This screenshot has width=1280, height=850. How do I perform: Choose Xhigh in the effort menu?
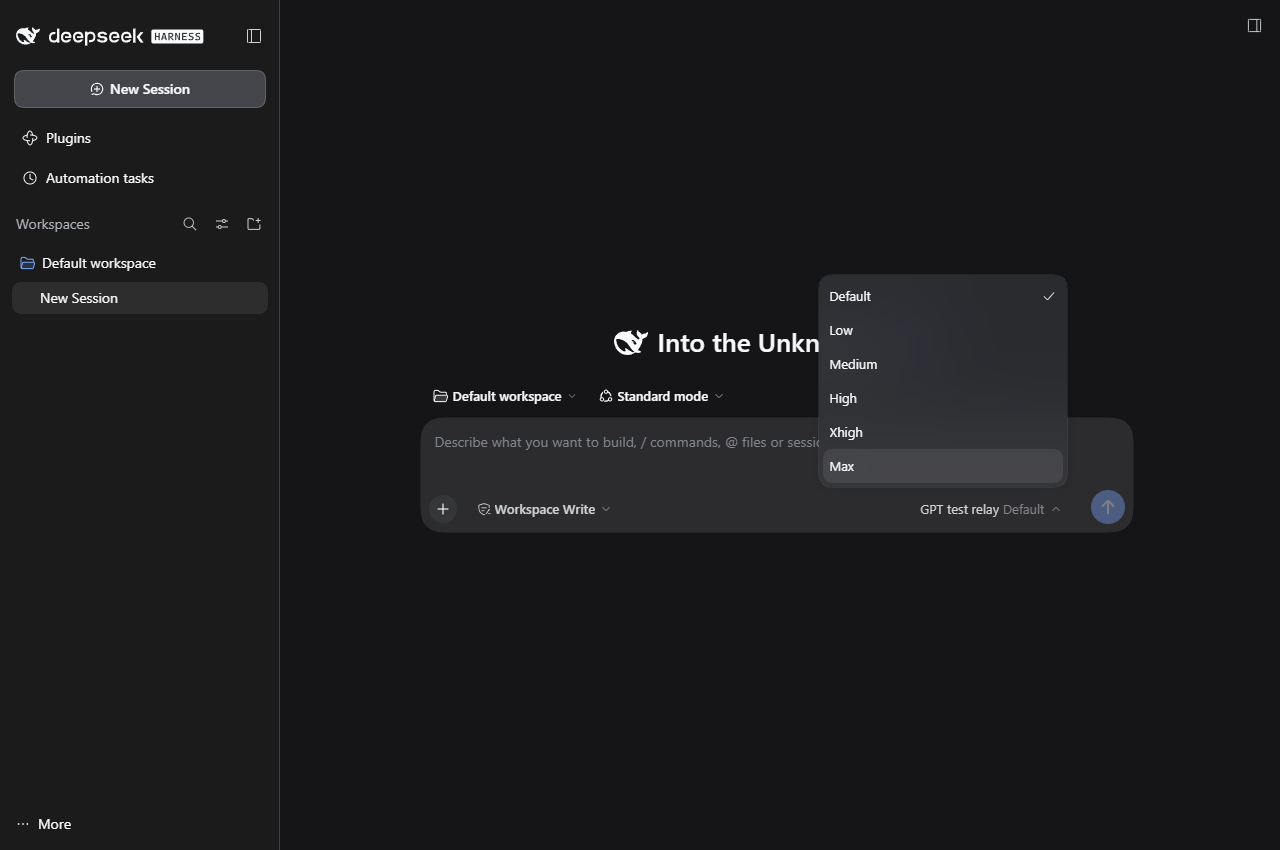tap(943, 432)
